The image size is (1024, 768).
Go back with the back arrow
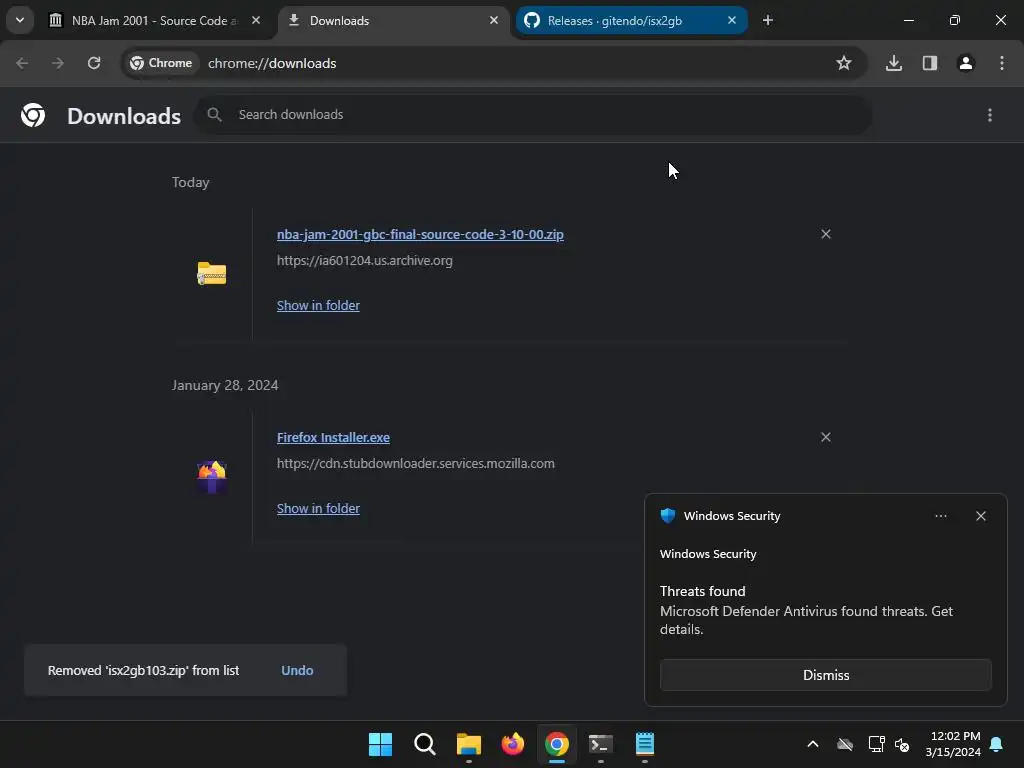point(22,63)
